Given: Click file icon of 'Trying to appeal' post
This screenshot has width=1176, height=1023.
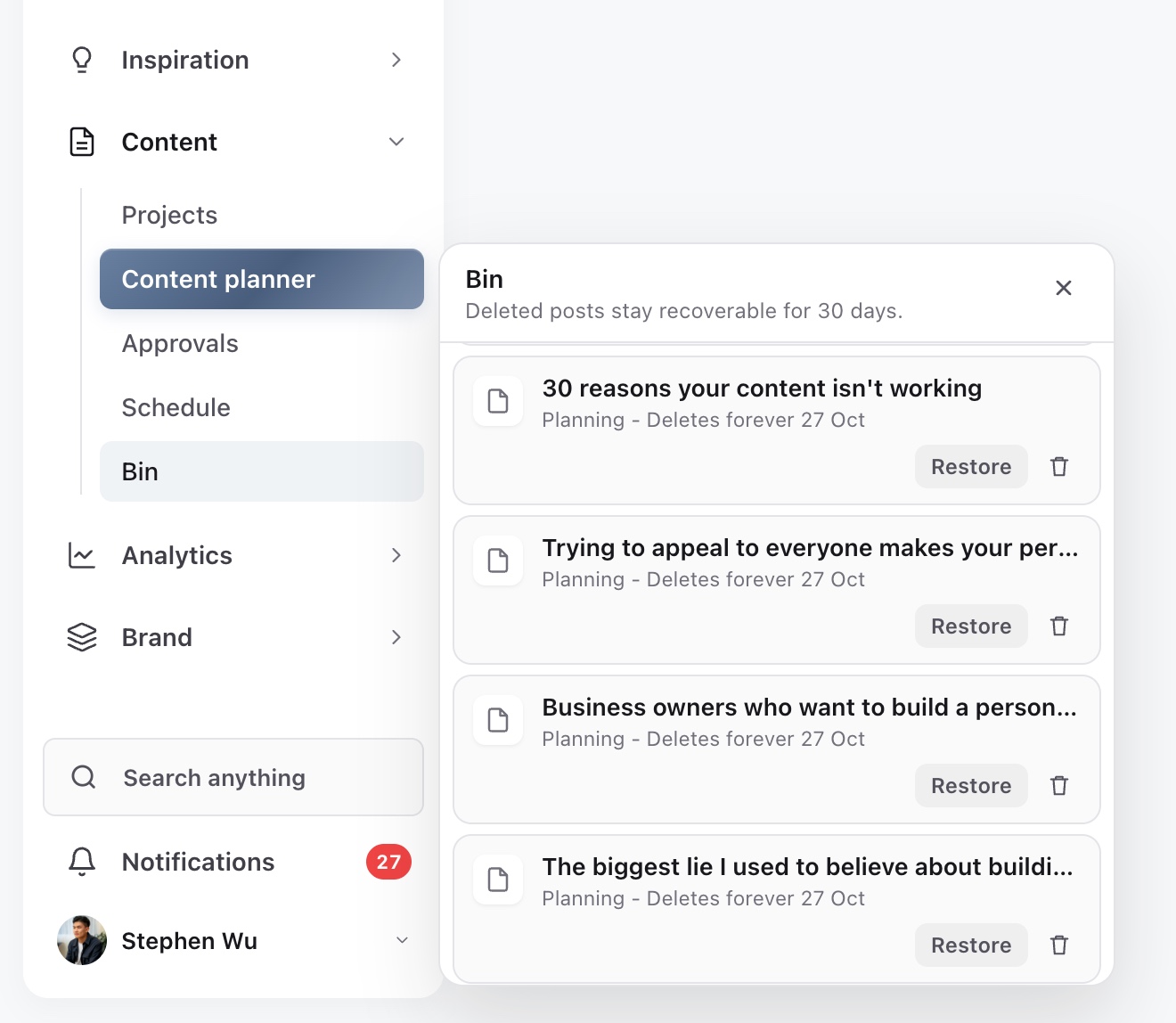Looking at the screenshot, I should click(498, 561).
